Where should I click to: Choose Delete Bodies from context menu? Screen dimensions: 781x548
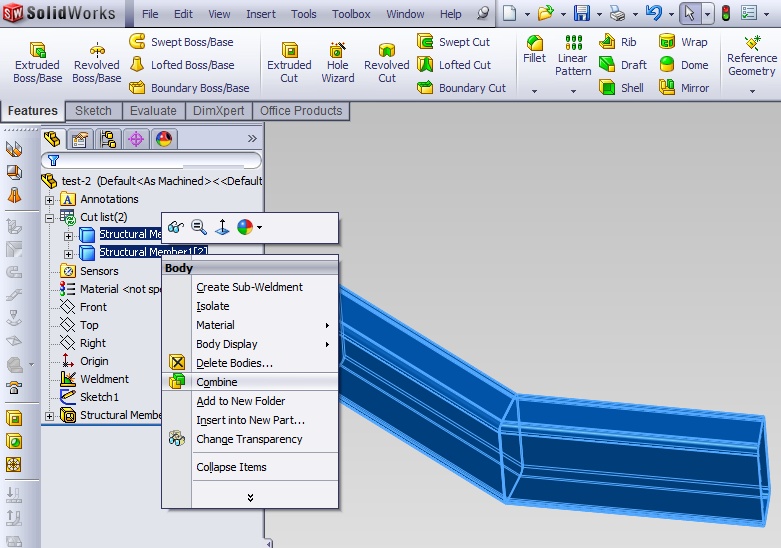[250, 363]
